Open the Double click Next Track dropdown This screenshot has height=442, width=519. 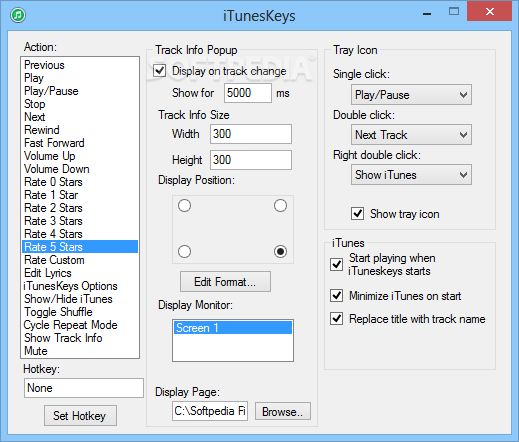[411, 135]
